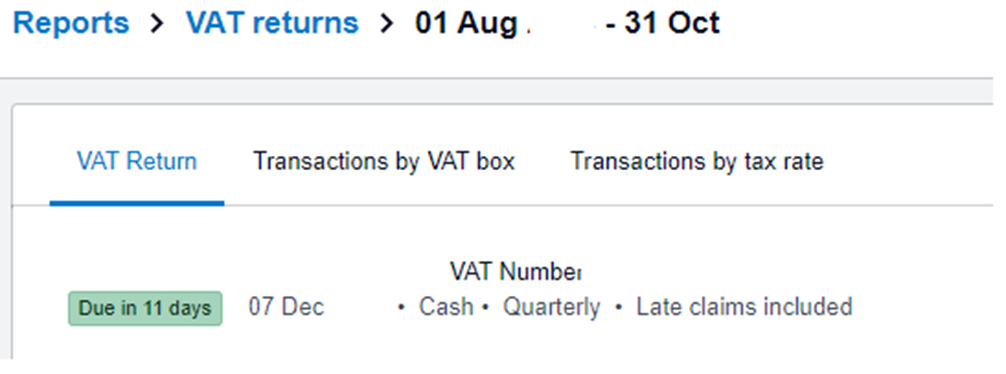Click the 31 Oct end date in title
Viewport: 1006px width, 374px height.
tap(672, 24)
